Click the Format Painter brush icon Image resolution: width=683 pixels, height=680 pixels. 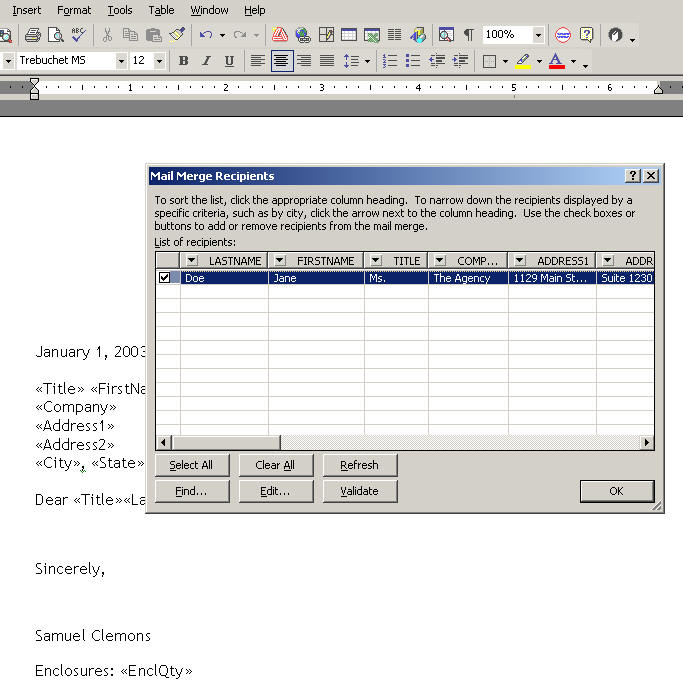177,35
